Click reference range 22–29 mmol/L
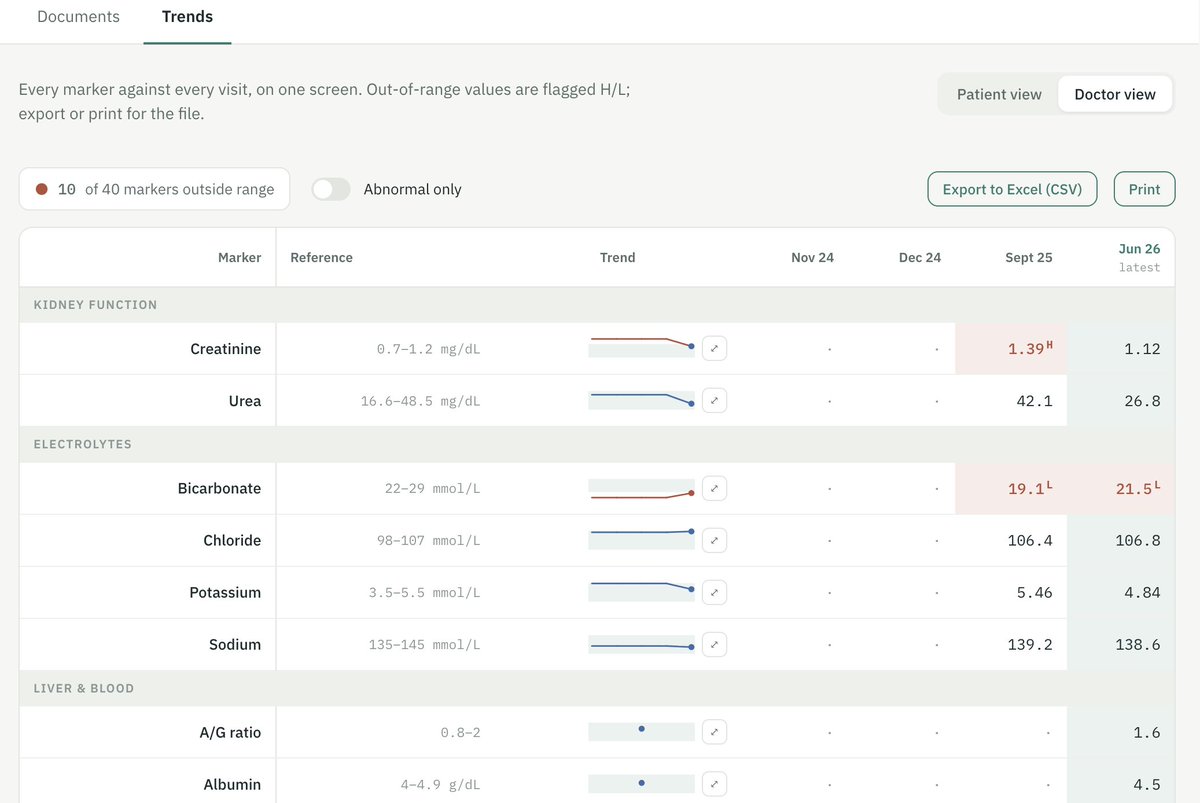 pos(432,489)
